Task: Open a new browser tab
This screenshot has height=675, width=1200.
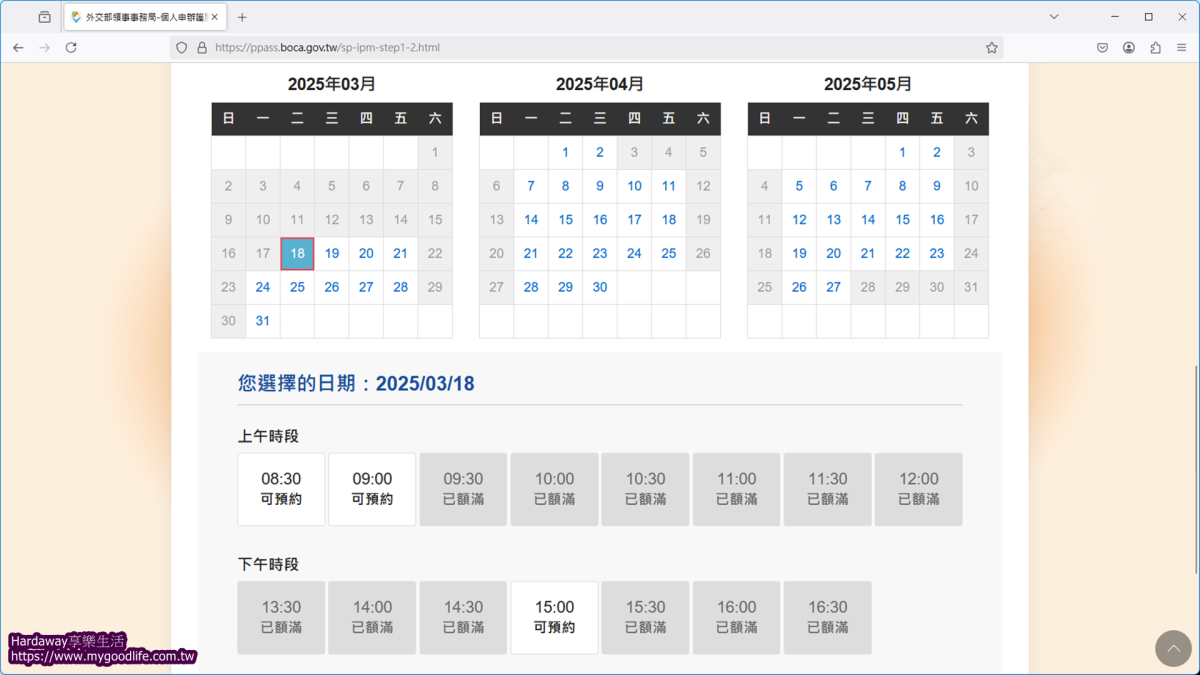Action: click(242, 17)
